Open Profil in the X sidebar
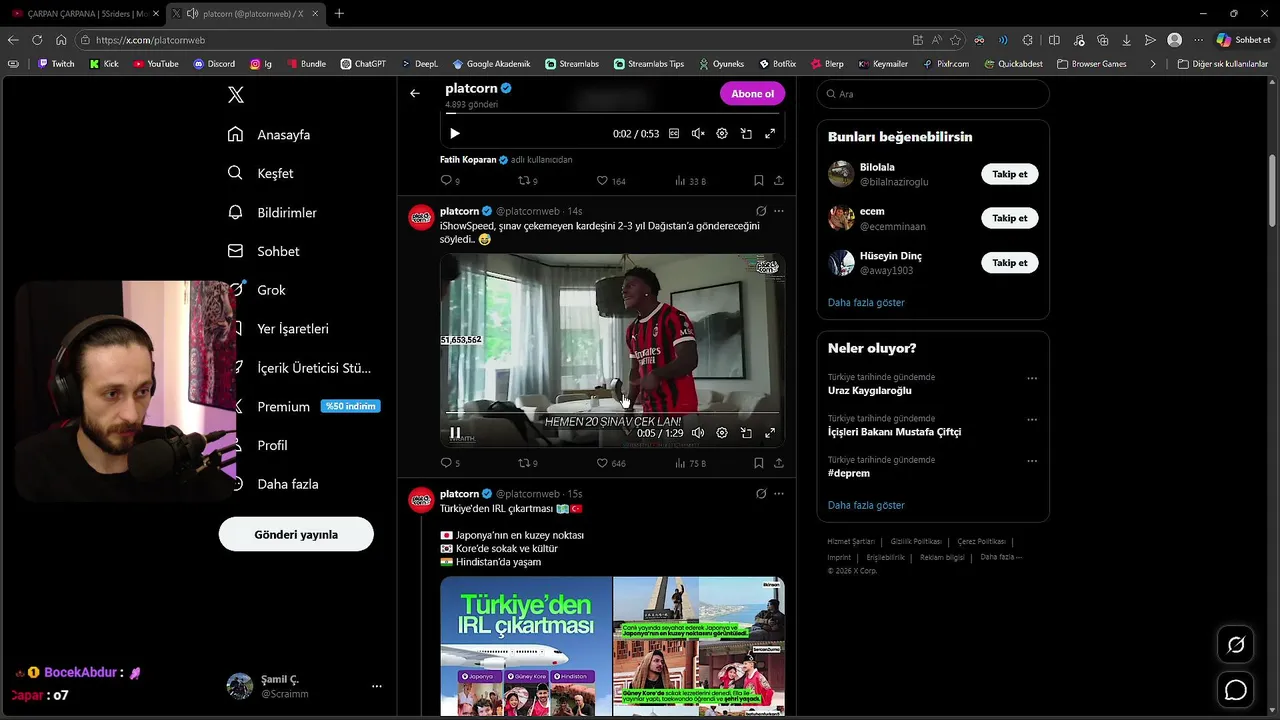The image size is (1280, 720). tap(272, 445)
